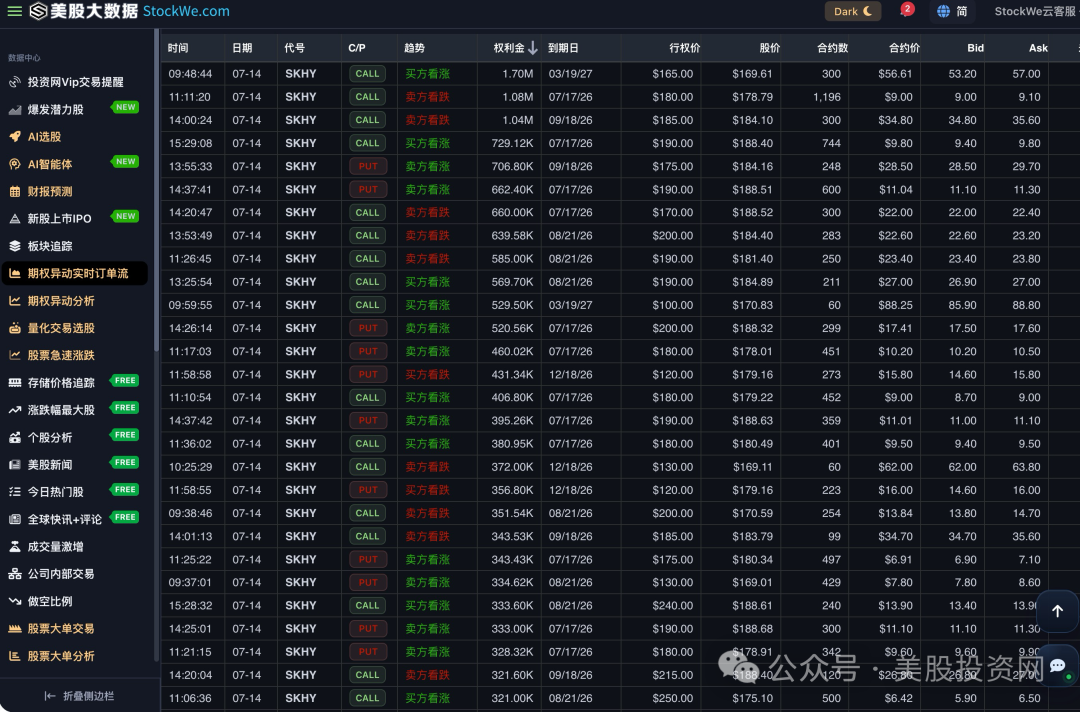Screen dimensions: 1080x712
Task: Click the 量化交易选股 robot icon
Action: (14, 328)
